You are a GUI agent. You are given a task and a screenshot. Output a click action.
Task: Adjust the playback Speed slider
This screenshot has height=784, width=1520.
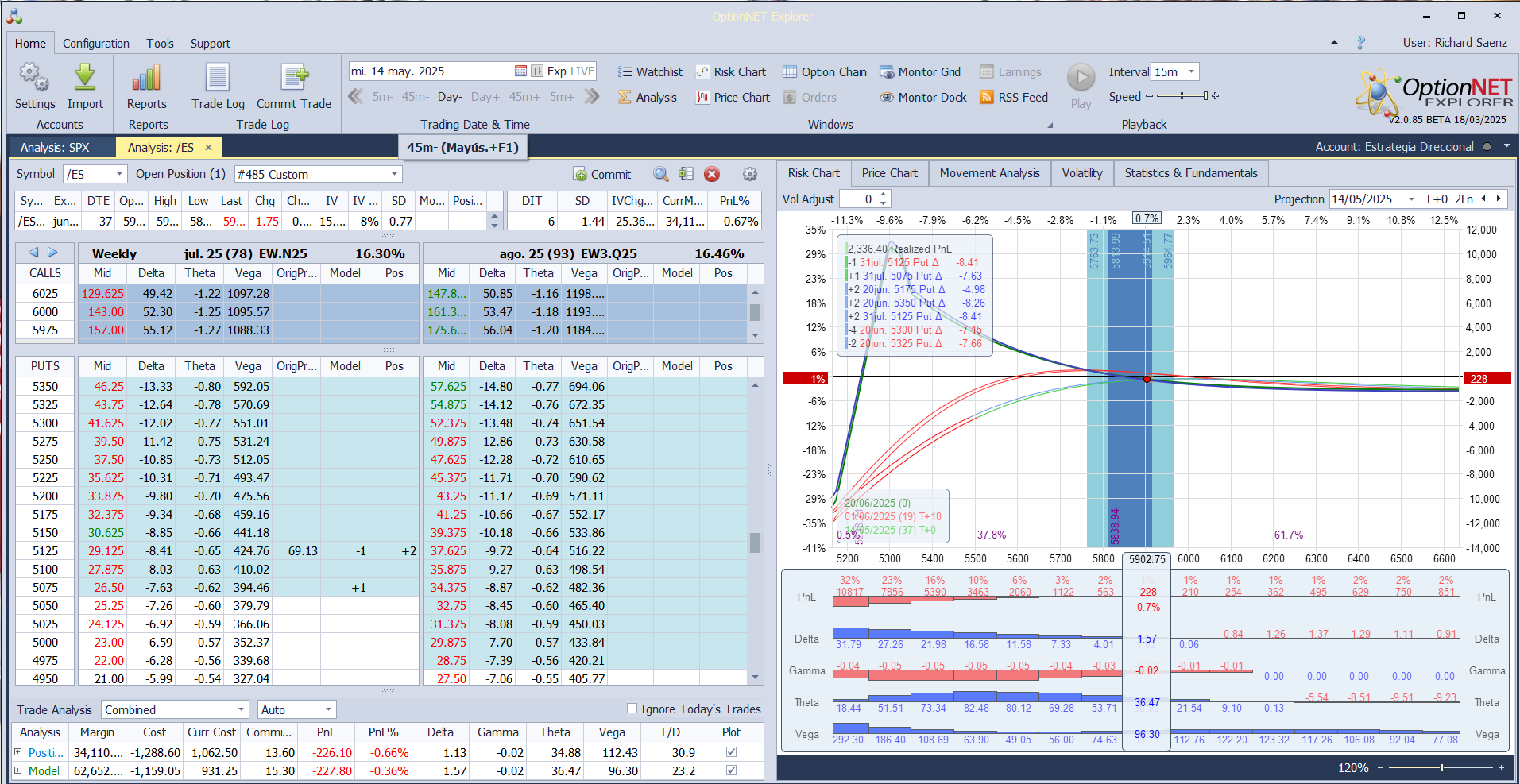pyautogui.click(x=1182, y=96)
